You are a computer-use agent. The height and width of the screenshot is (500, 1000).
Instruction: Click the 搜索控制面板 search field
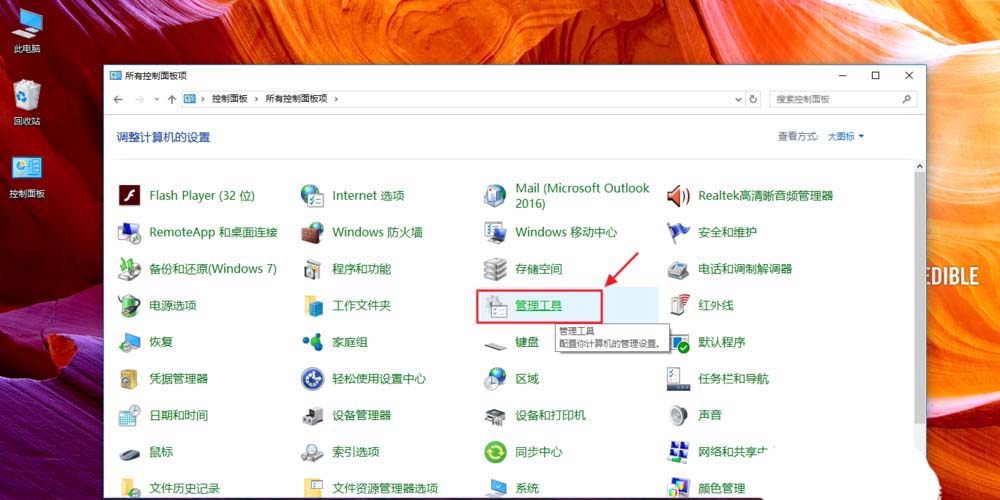tap(842, 99)
